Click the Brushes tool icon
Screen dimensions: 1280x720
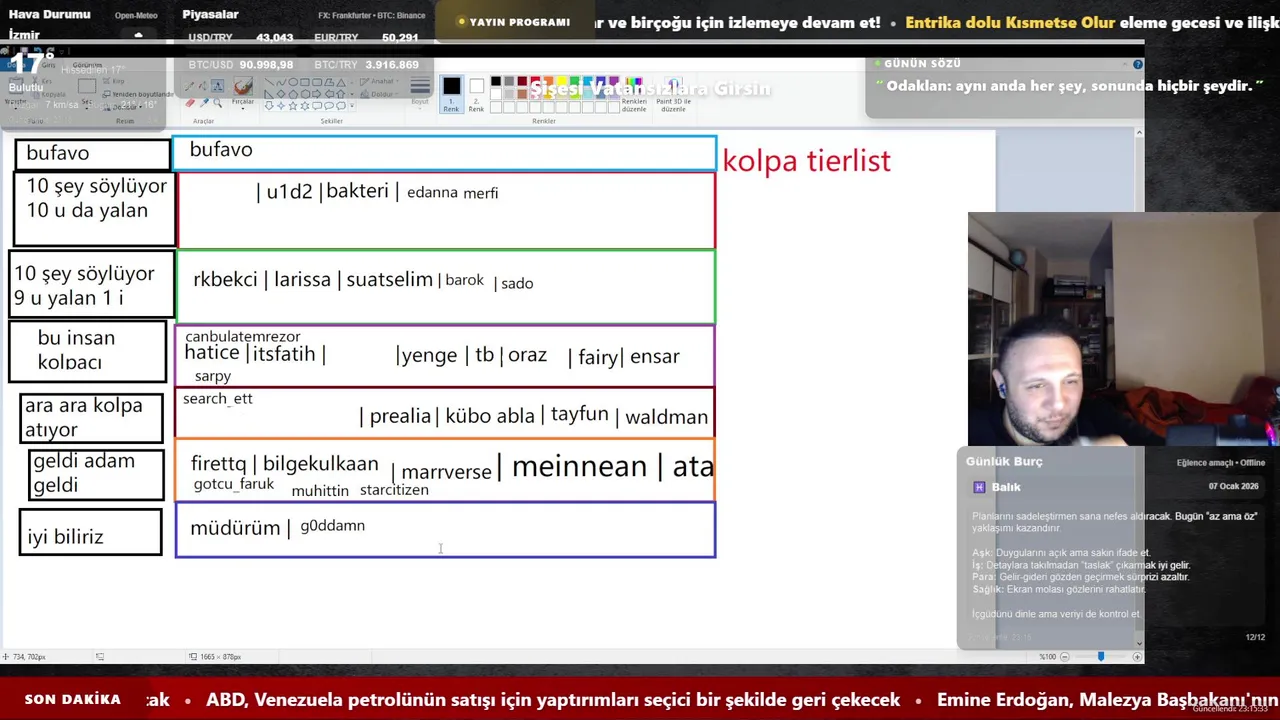[243, 87]
